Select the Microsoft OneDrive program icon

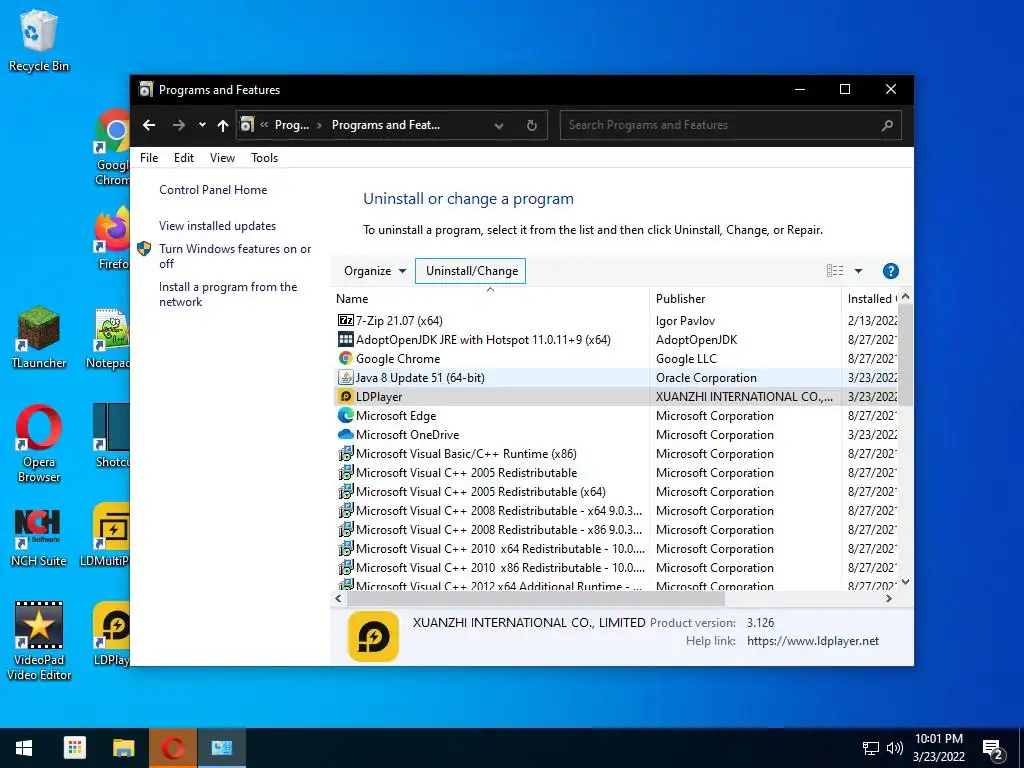[x=345, y=434]
